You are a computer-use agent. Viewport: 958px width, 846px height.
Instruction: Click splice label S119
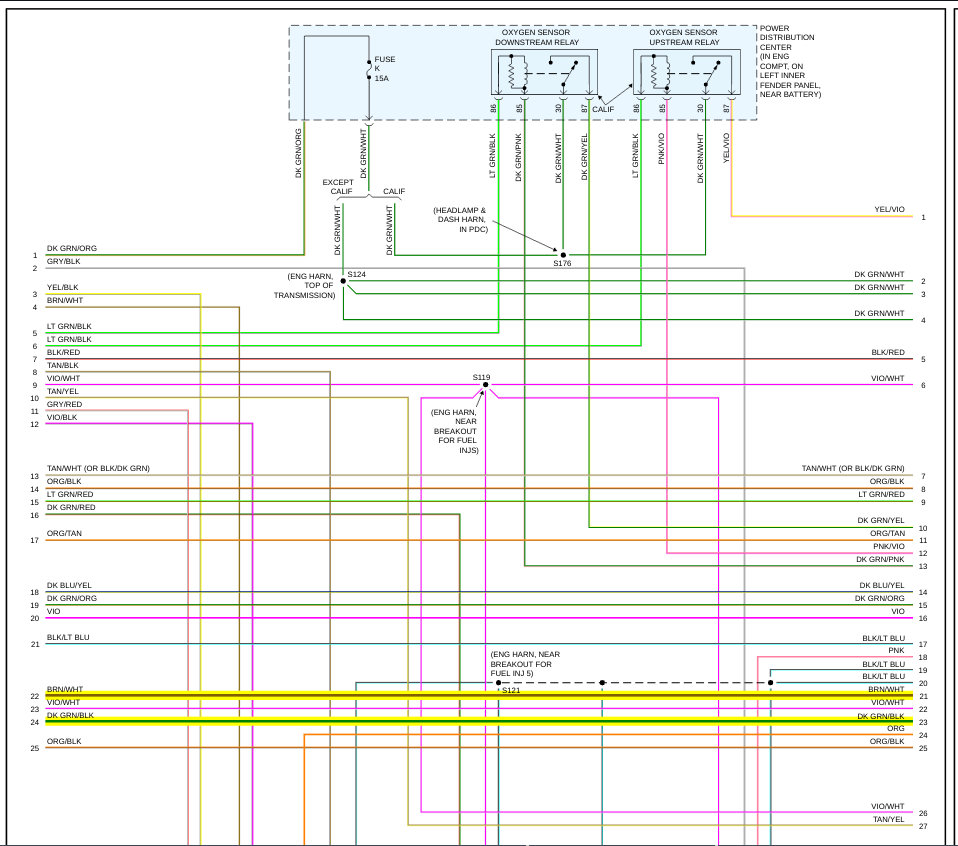pos(481,377)
